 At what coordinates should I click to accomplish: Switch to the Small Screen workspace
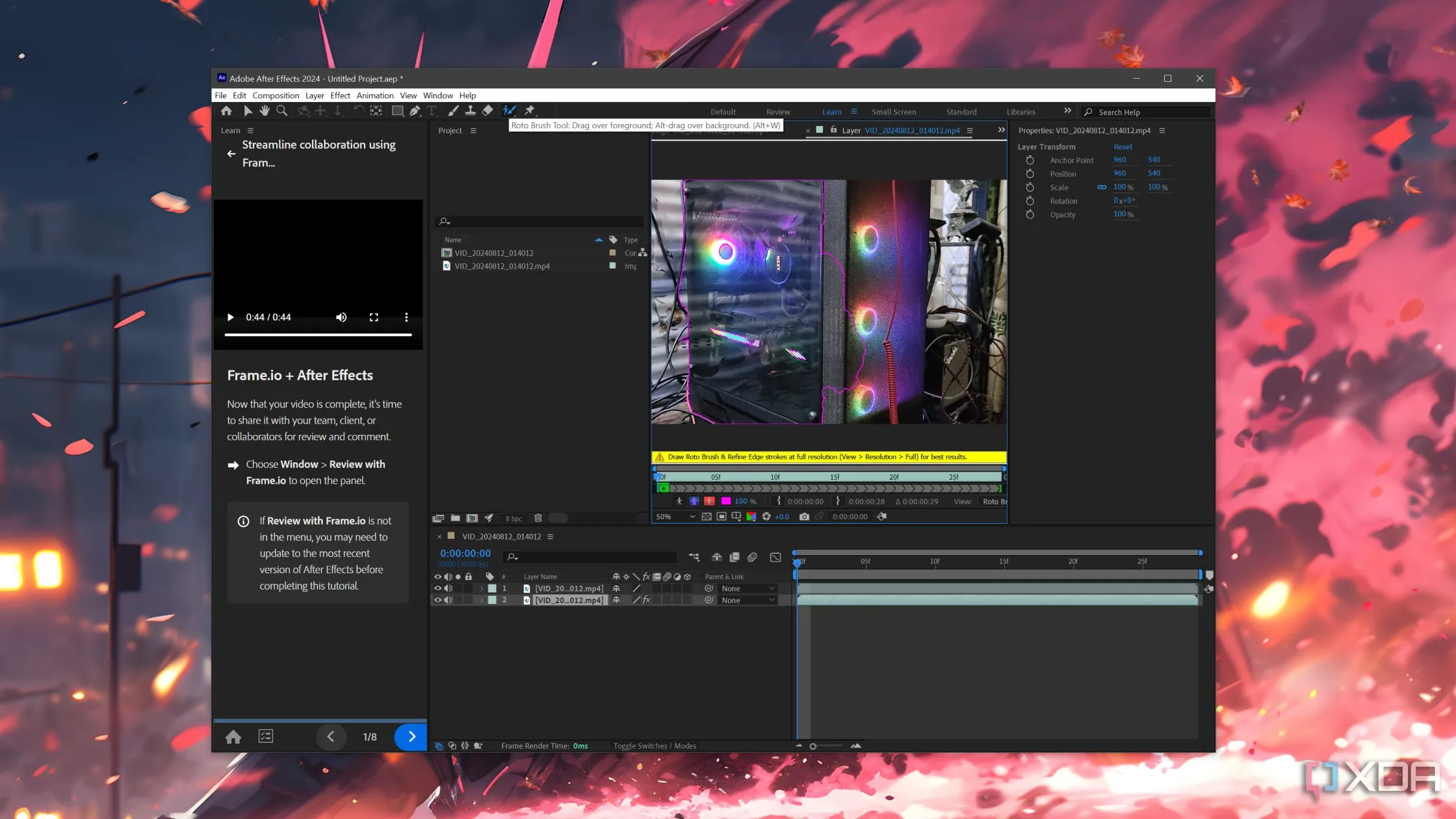point(894,112)
